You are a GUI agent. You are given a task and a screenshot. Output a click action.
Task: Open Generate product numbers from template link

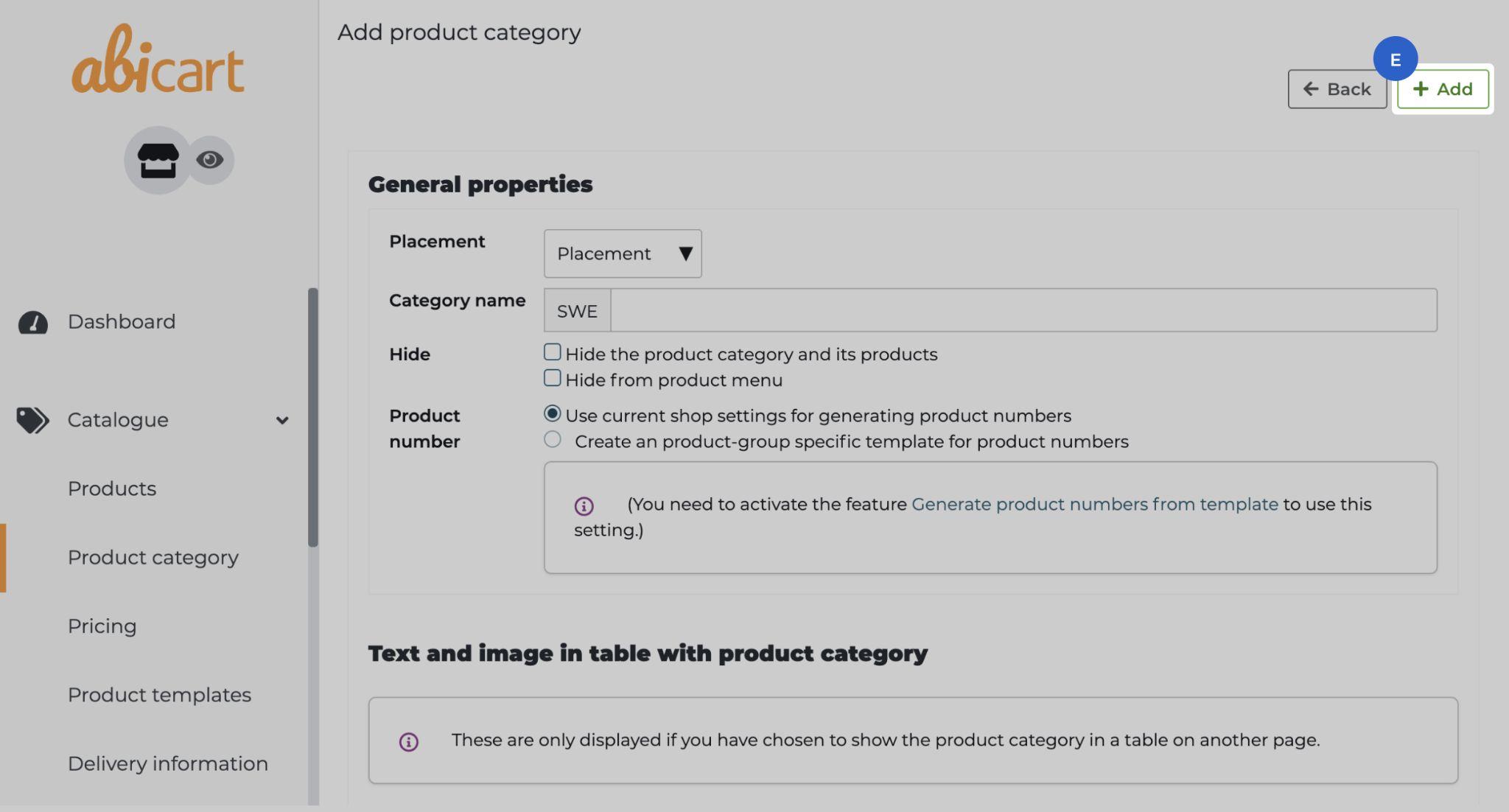[1094, 504]
